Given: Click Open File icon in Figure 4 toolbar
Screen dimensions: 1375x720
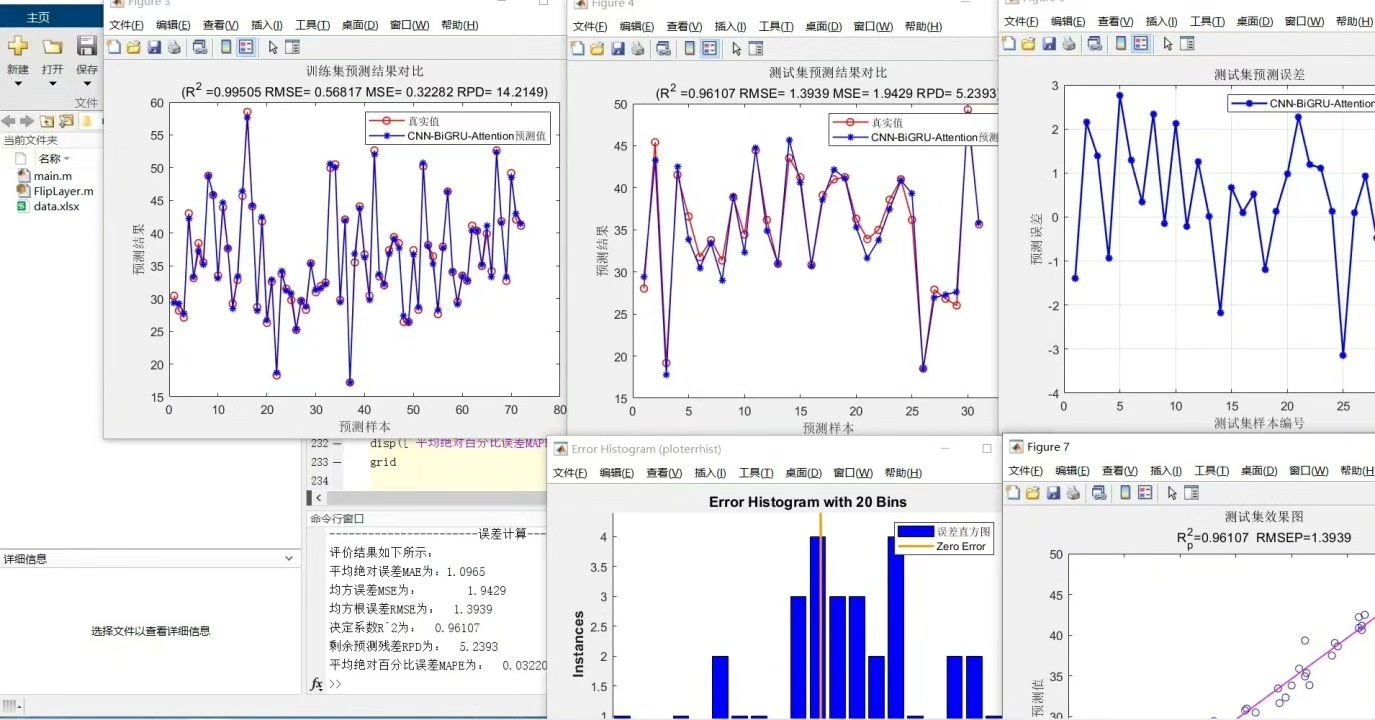Looking at the screenshot, I should (598, 48).
